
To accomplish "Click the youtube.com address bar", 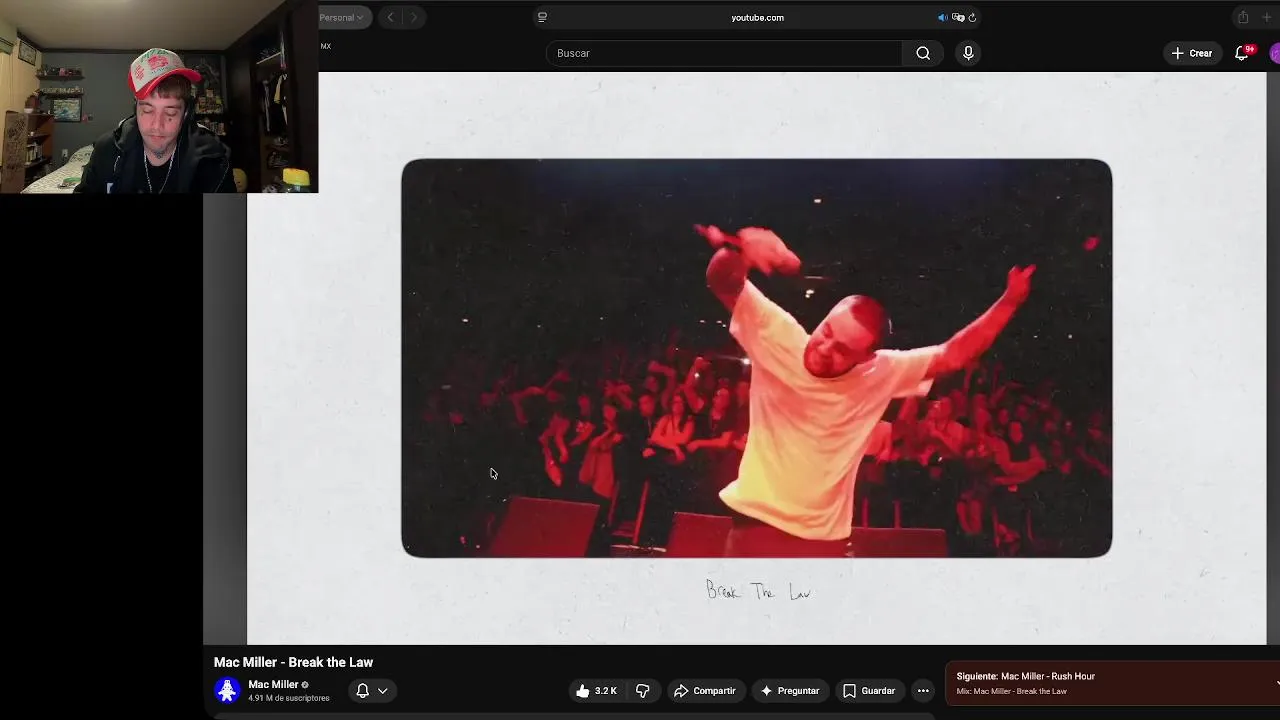I will (x=757, y=17).
